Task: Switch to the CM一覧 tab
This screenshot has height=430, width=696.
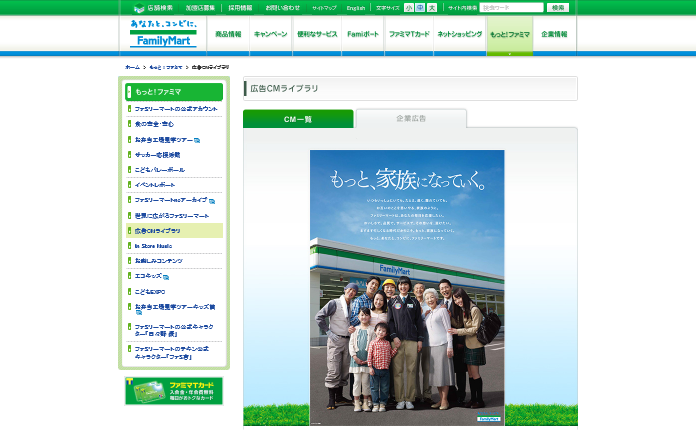Action: pos(298,119)
